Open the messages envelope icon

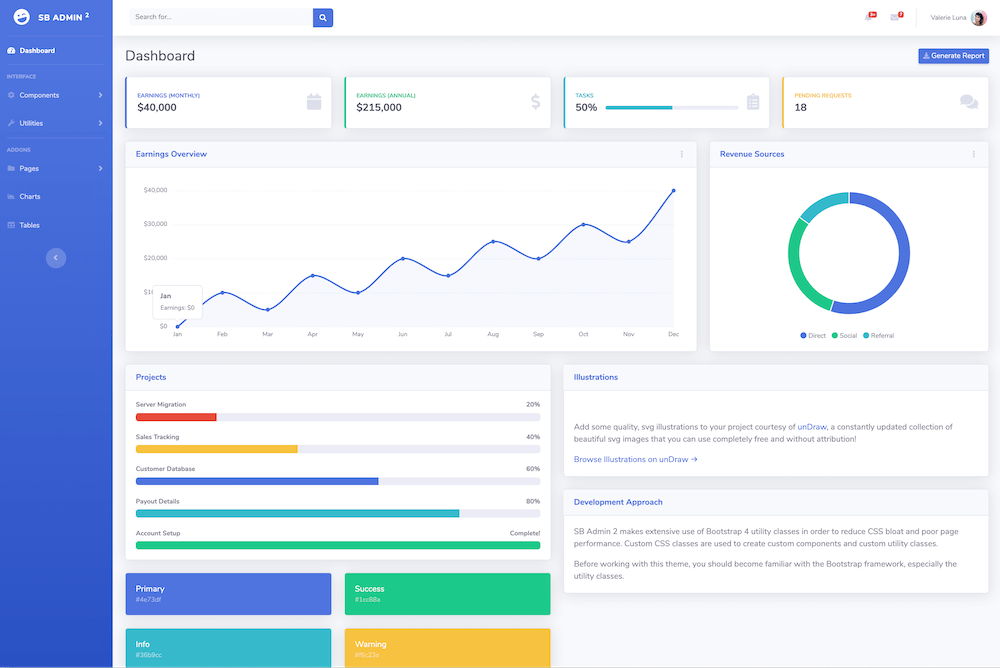(x=895, y=17)
